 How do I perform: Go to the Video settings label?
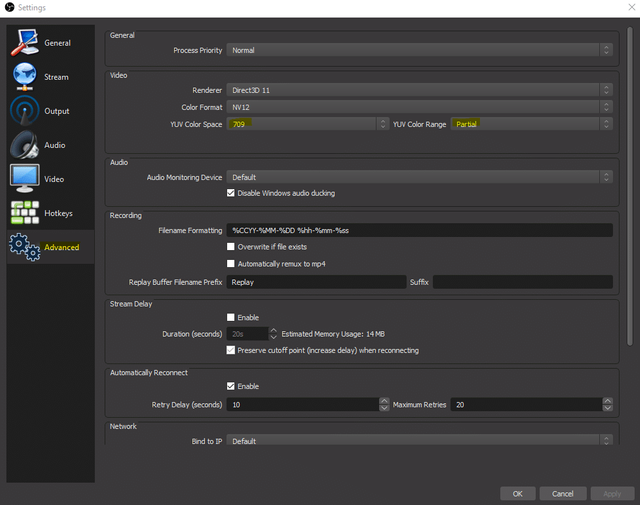click(x=54, y=179)
